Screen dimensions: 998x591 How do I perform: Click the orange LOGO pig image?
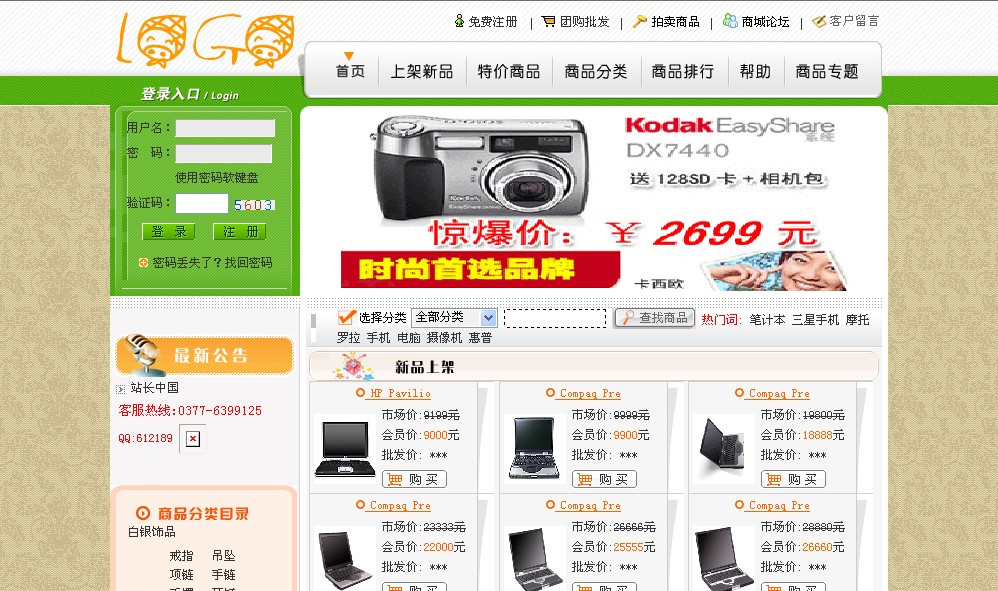point(206,40)
